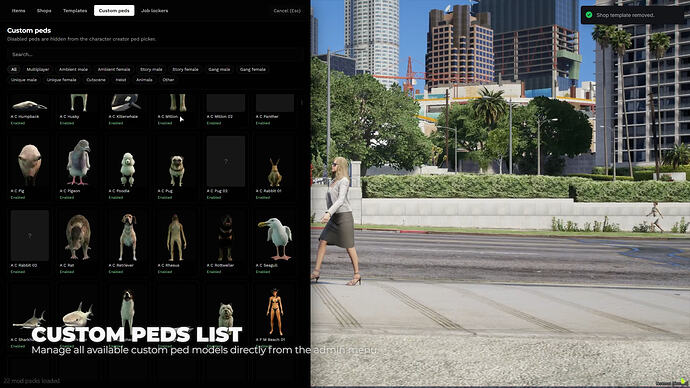Select the Rottweiler ped thumbnail
The width and height of the screenshot is (690, 388).
[x=226, y=236]
